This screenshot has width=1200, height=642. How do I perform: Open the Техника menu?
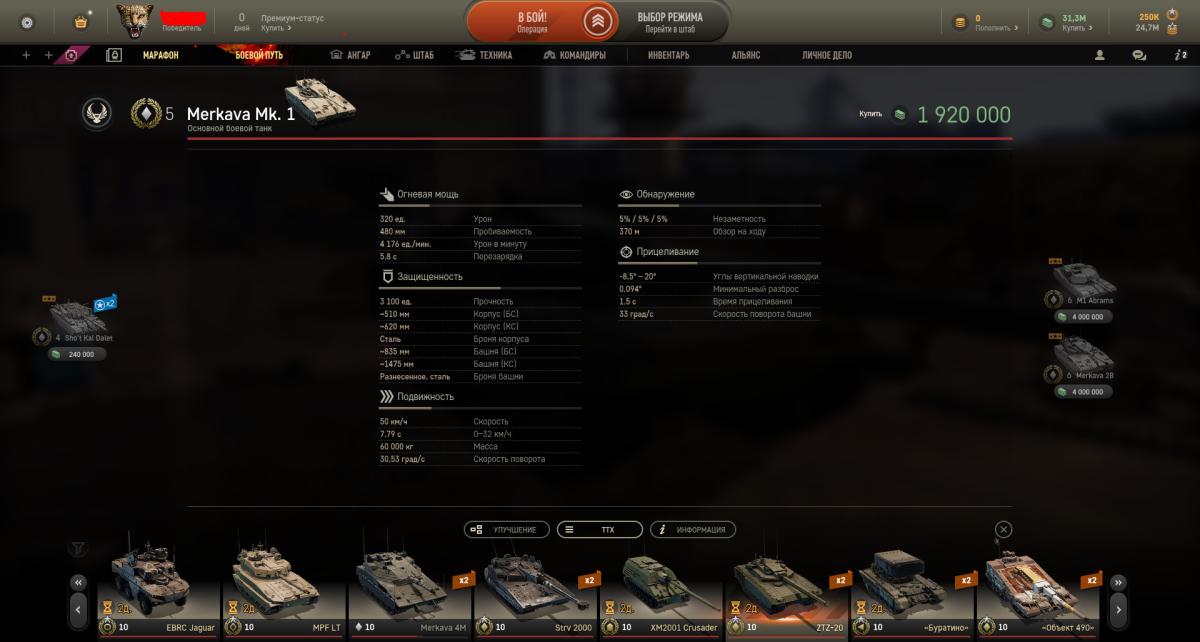[x=485, y=56]
